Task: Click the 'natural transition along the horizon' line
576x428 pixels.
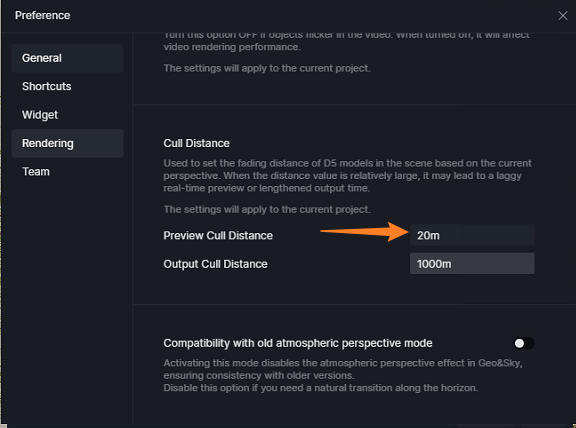Action: [x=321, y=388]
